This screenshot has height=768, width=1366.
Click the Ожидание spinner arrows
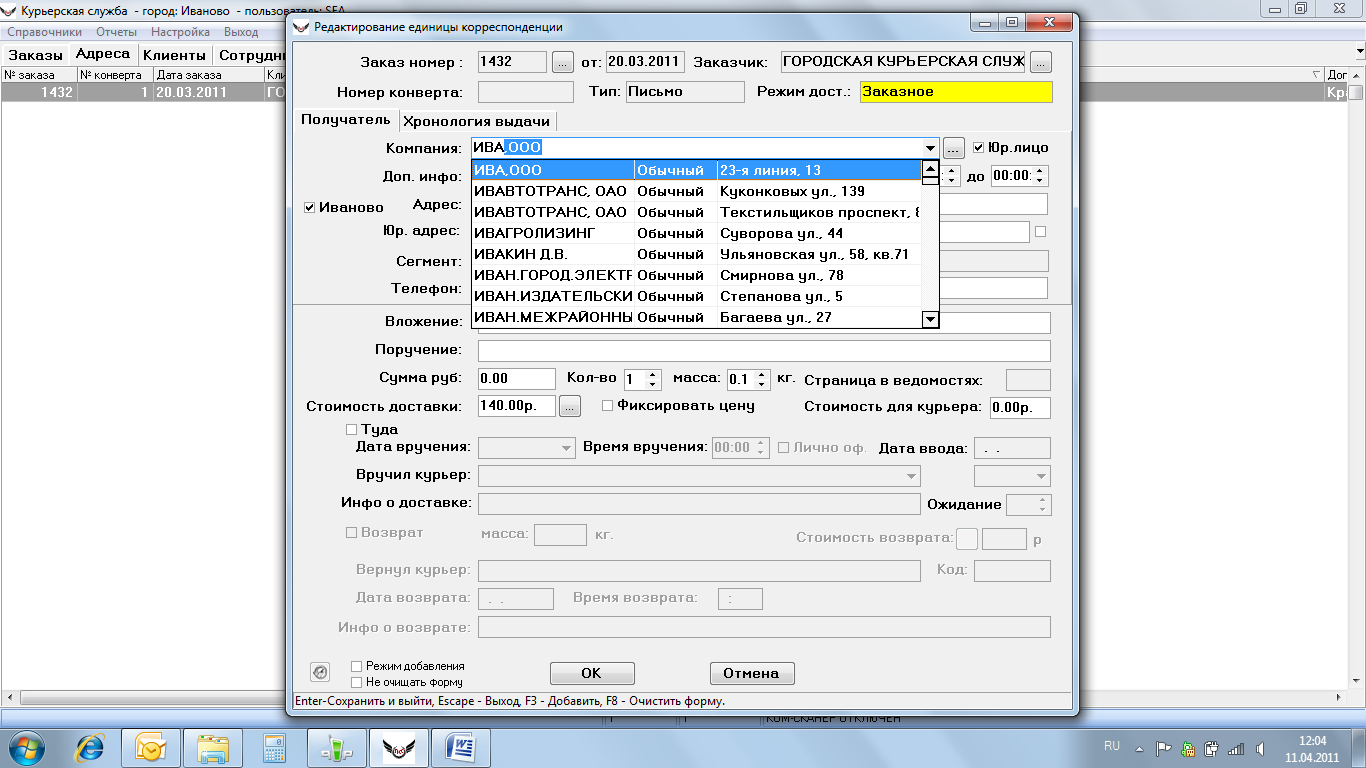click(1044, 505)
